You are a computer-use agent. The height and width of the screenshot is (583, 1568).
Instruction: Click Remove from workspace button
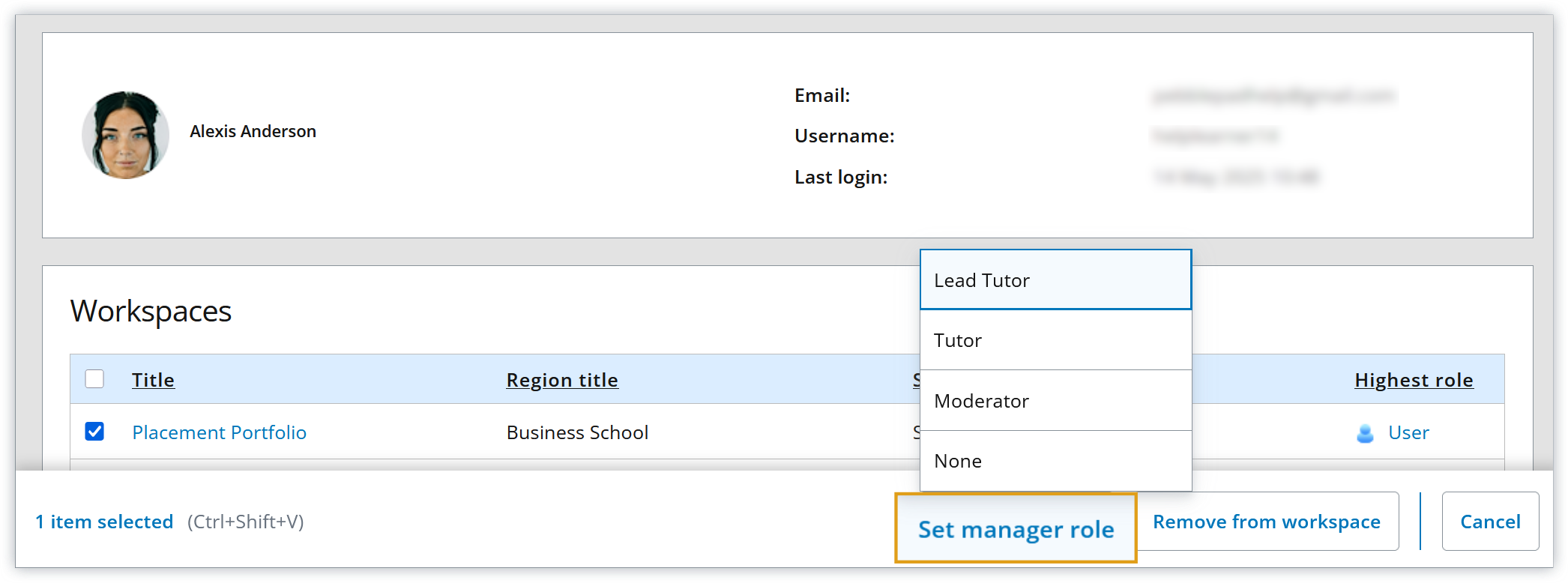point(1266,522)
